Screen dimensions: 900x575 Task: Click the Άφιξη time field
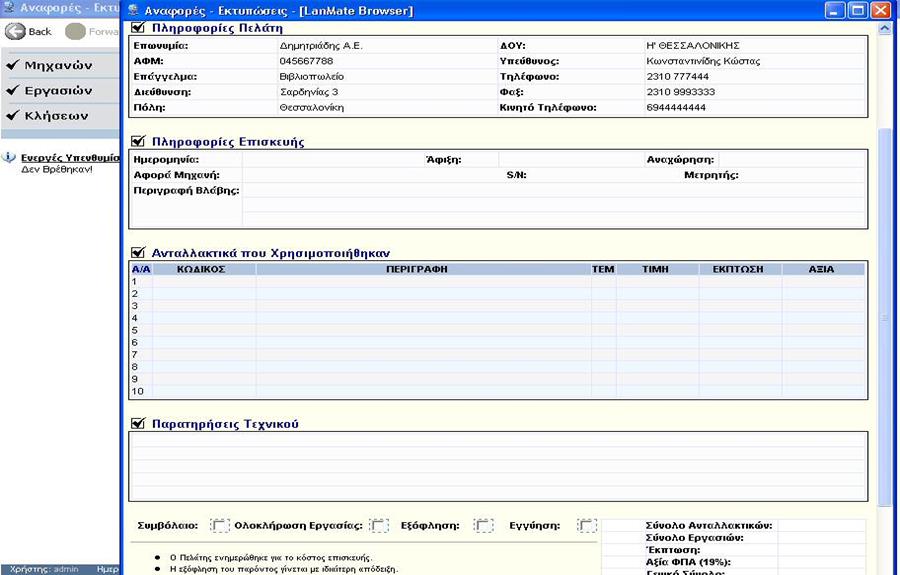pos(571,160)
